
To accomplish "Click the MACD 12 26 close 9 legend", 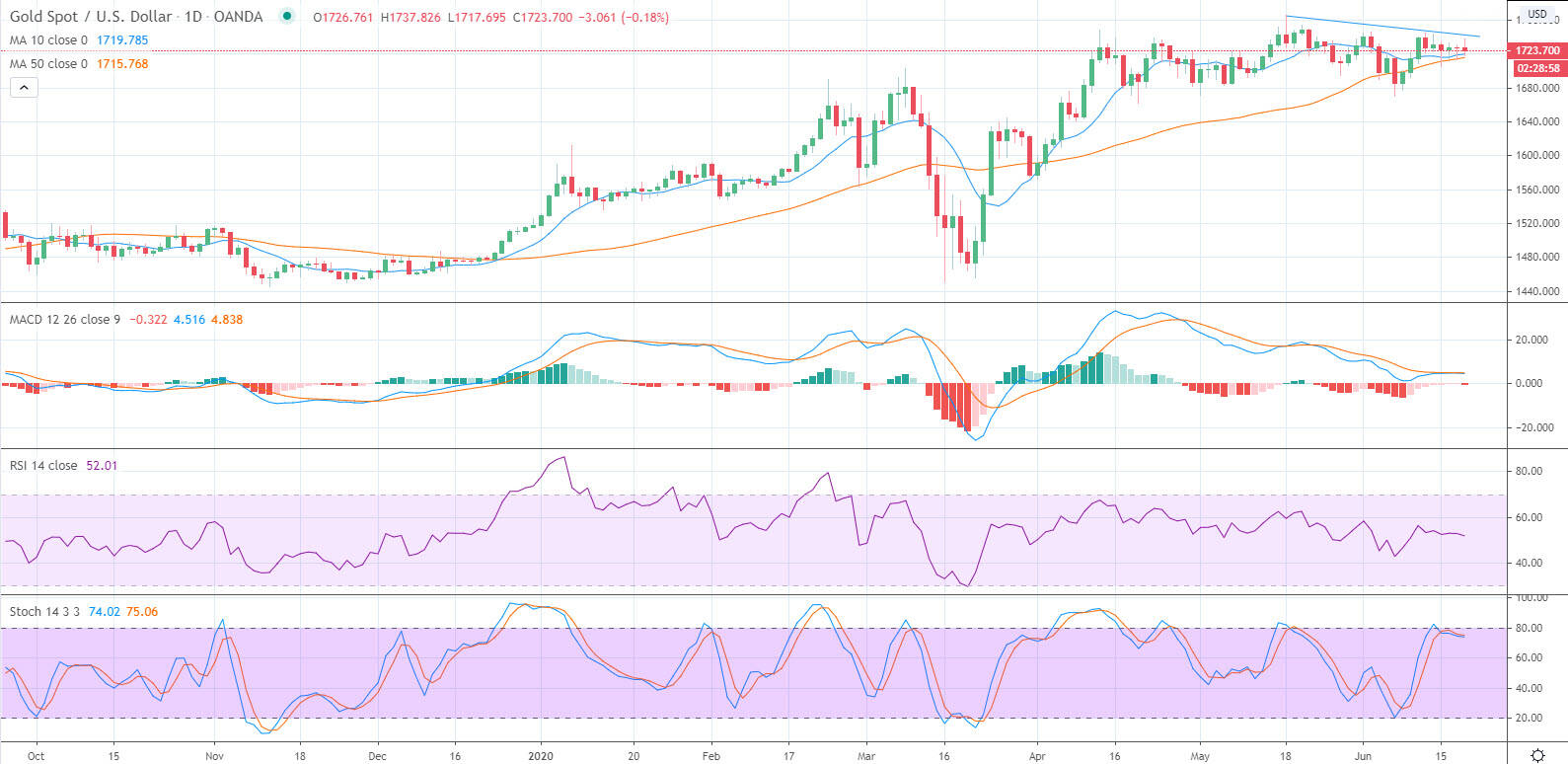I will [65, 320].
